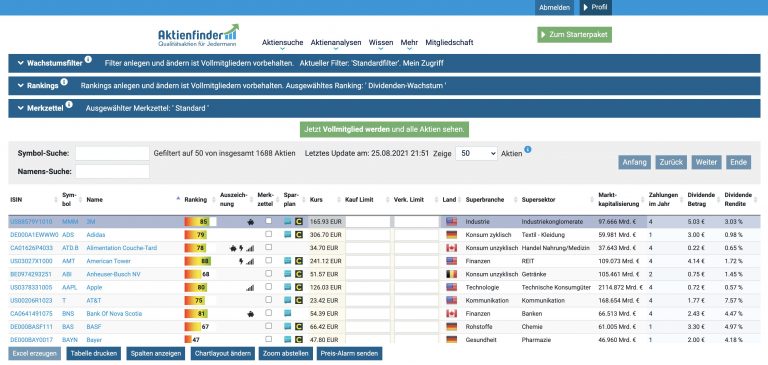Open the Profil dropdown in top bar

point(596,7)
